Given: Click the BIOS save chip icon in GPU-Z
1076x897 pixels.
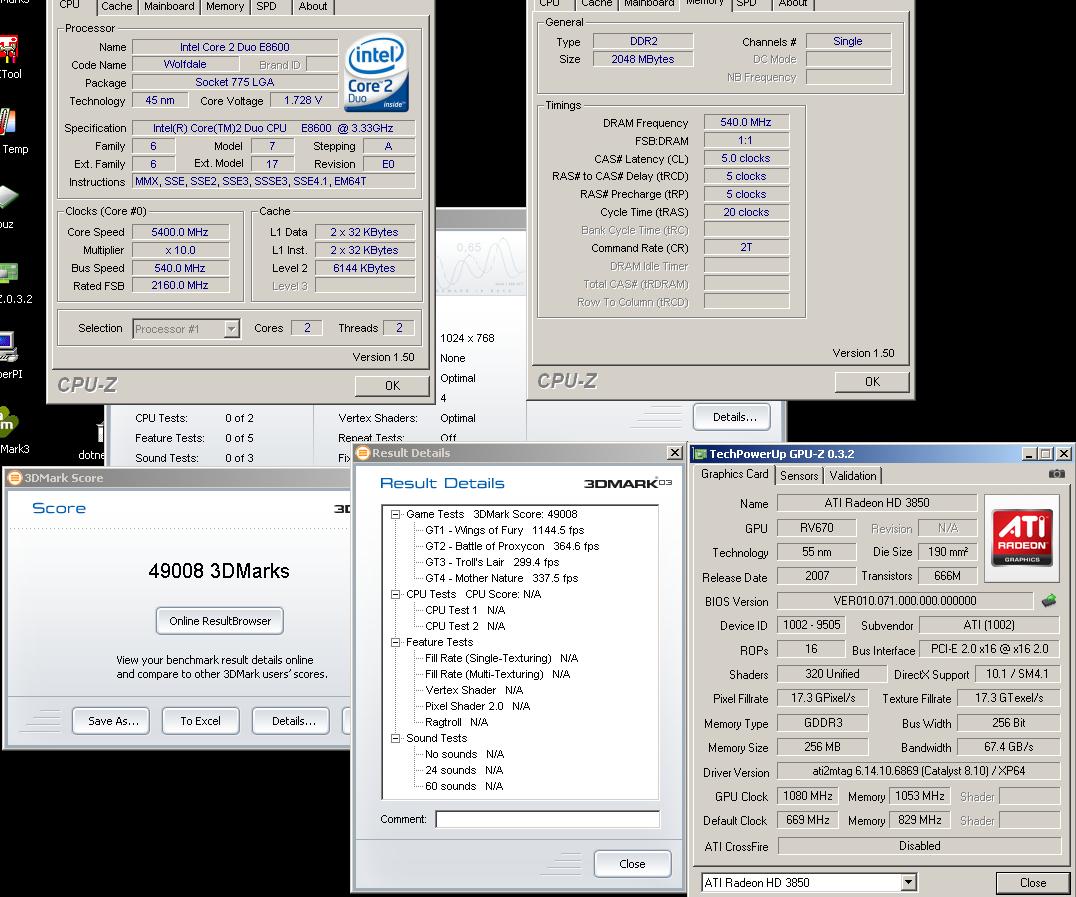Looking at the screenshot, I should [x=1049, y=601].
